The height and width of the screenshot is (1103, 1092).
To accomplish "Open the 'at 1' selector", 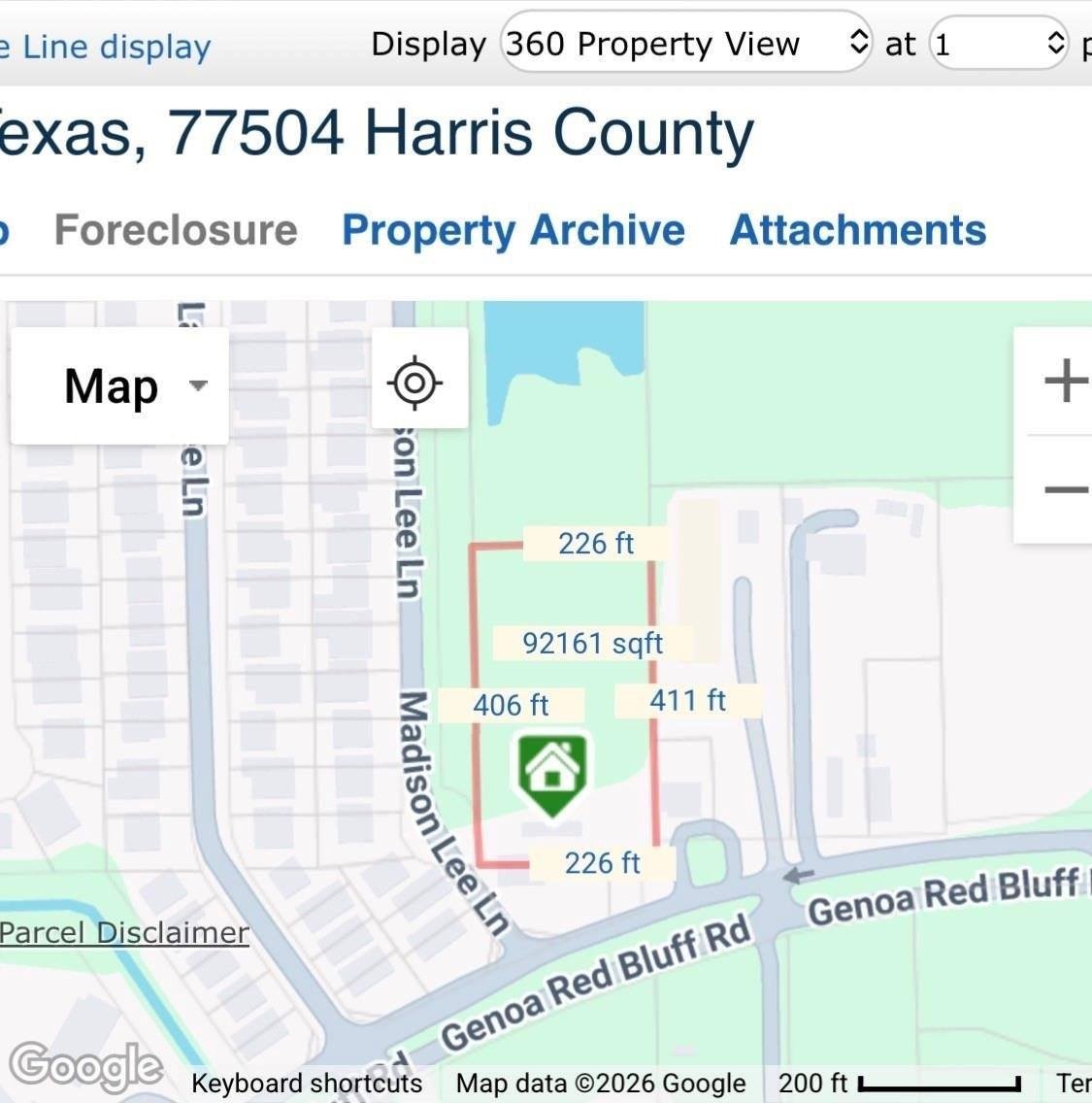I will (x=999, y=44).
